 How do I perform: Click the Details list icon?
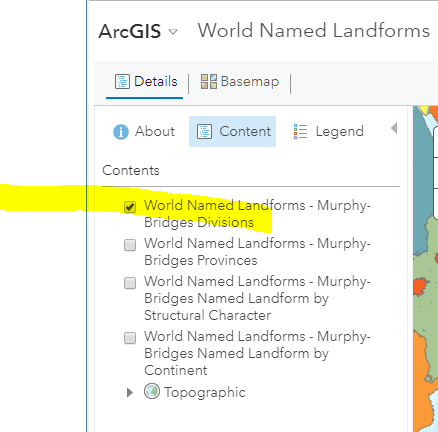[x=122, y=82]
